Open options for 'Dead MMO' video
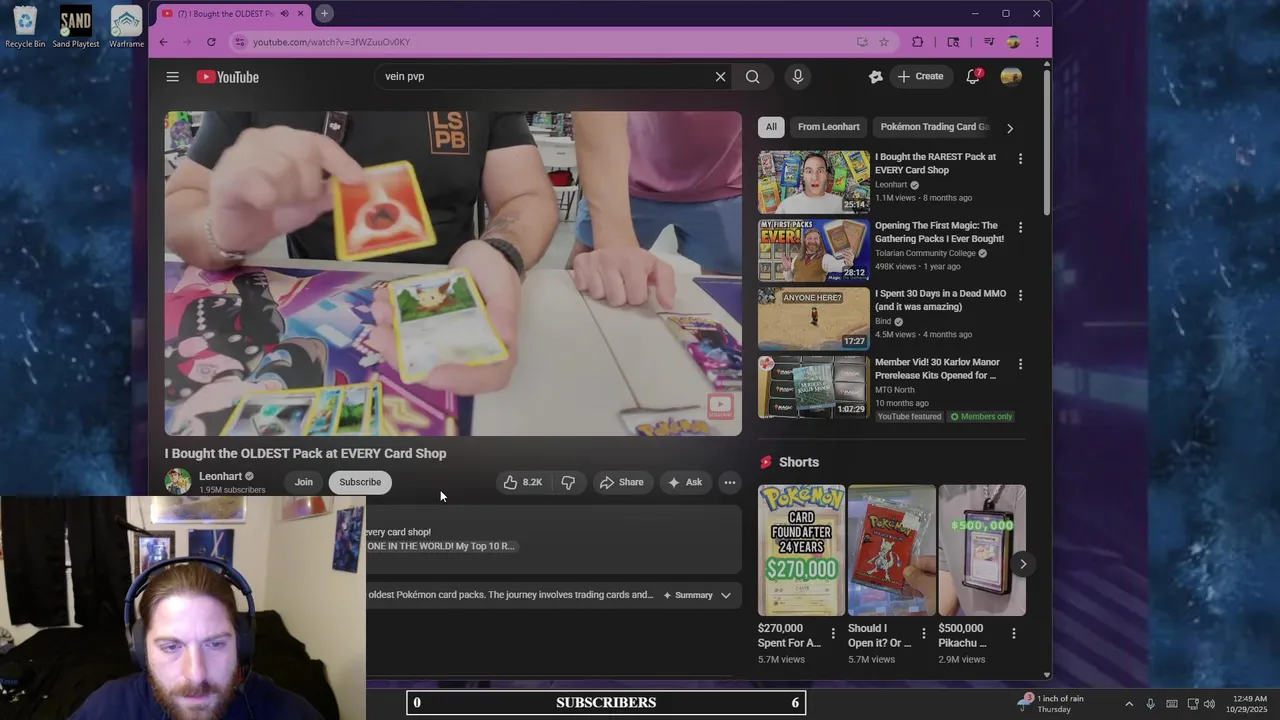1280x720 pixels. (1020, 296)
